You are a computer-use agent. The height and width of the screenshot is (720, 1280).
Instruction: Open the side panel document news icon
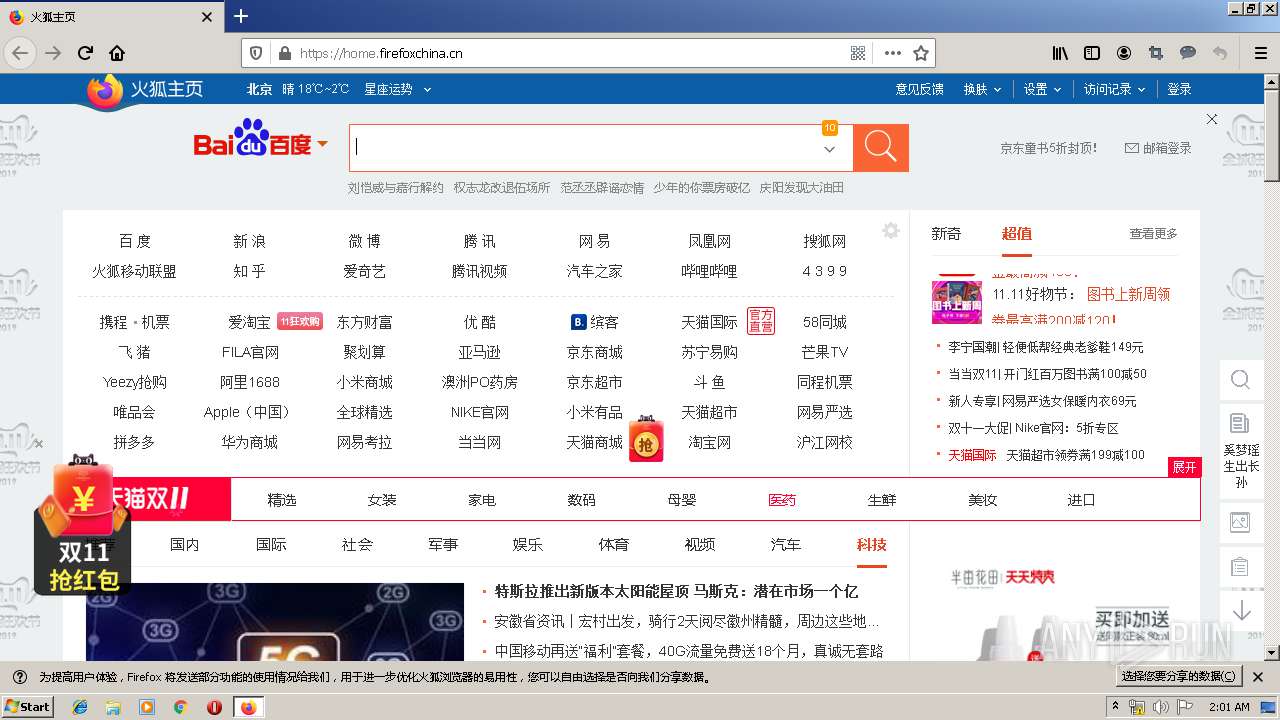point(1240,423)
